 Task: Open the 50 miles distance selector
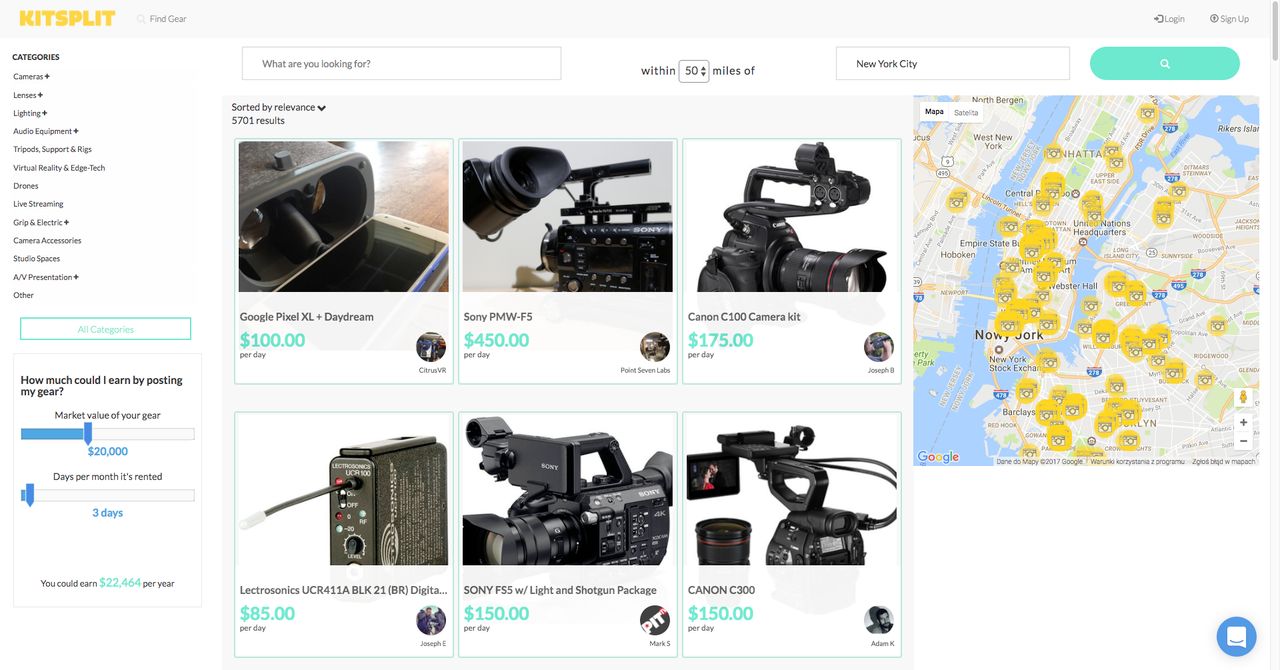click(x=694, y=71)
